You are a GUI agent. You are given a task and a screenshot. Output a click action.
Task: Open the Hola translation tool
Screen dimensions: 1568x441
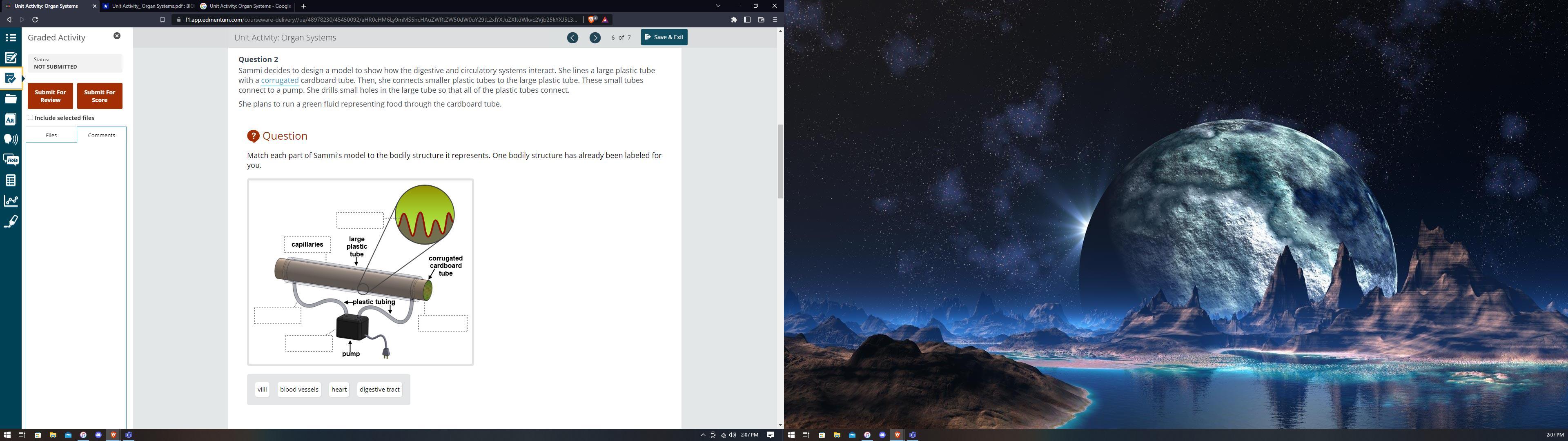point(10,160)
